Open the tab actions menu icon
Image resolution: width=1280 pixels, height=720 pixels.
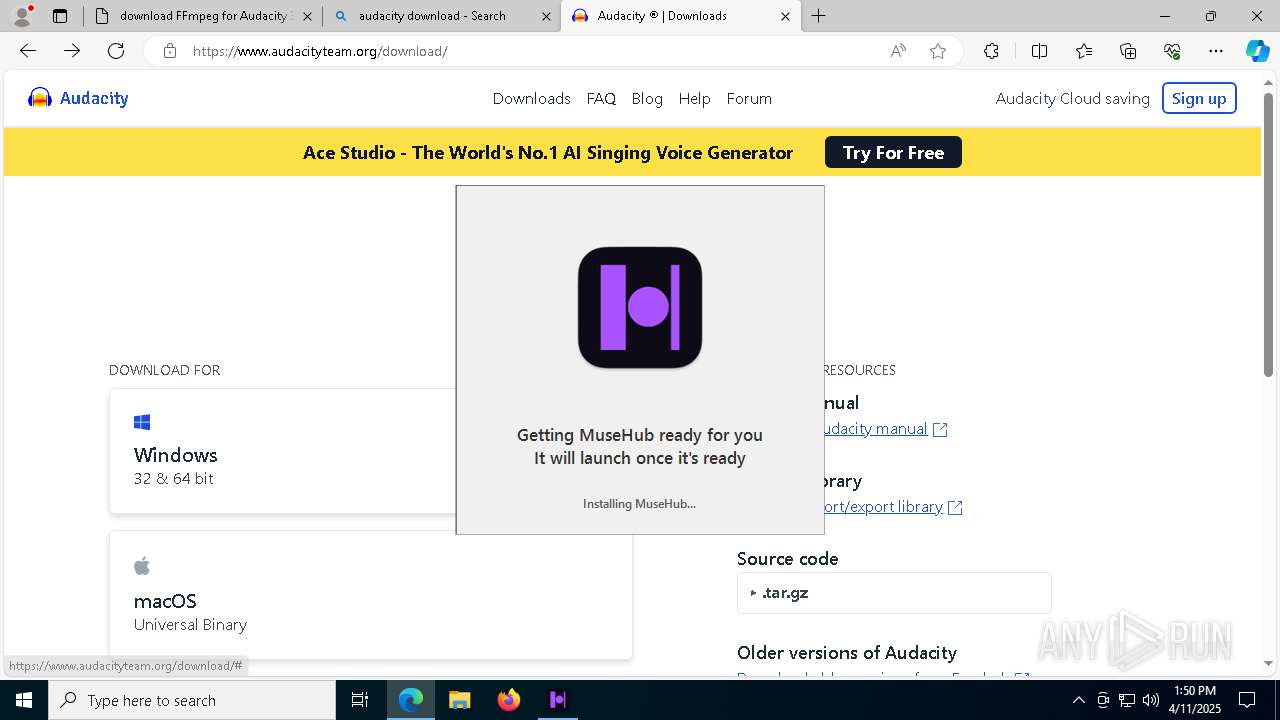click(x=60, y=16)
